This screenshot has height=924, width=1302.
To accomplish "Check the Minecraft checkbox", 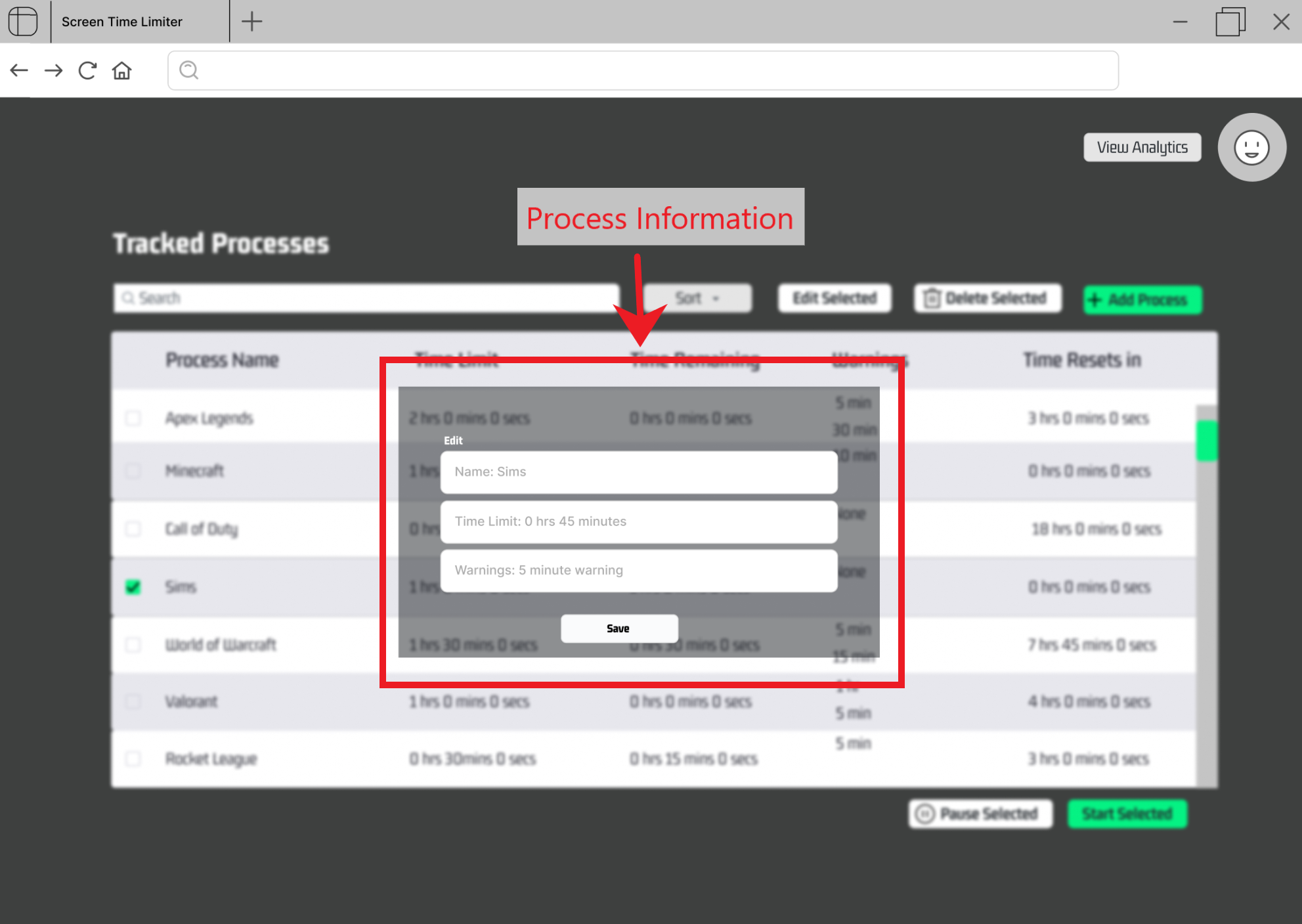I will tap(133, 471).
